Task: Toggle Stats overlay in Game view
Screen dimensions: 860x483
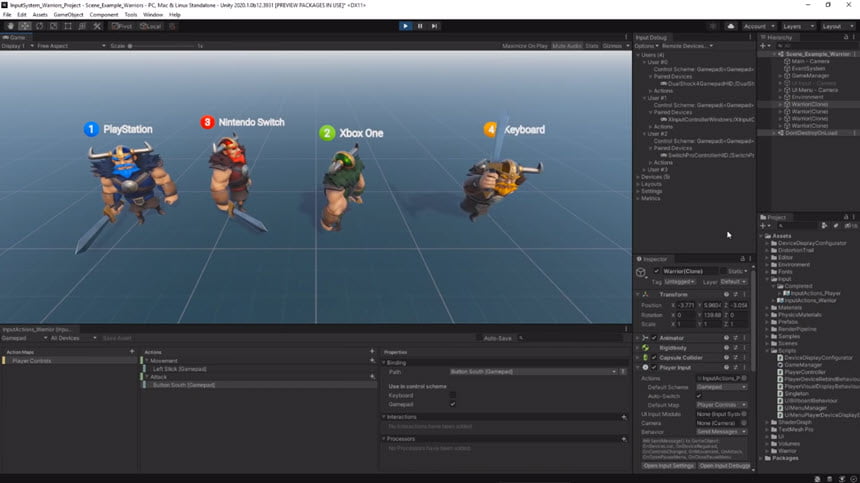Action: (592, 46)
